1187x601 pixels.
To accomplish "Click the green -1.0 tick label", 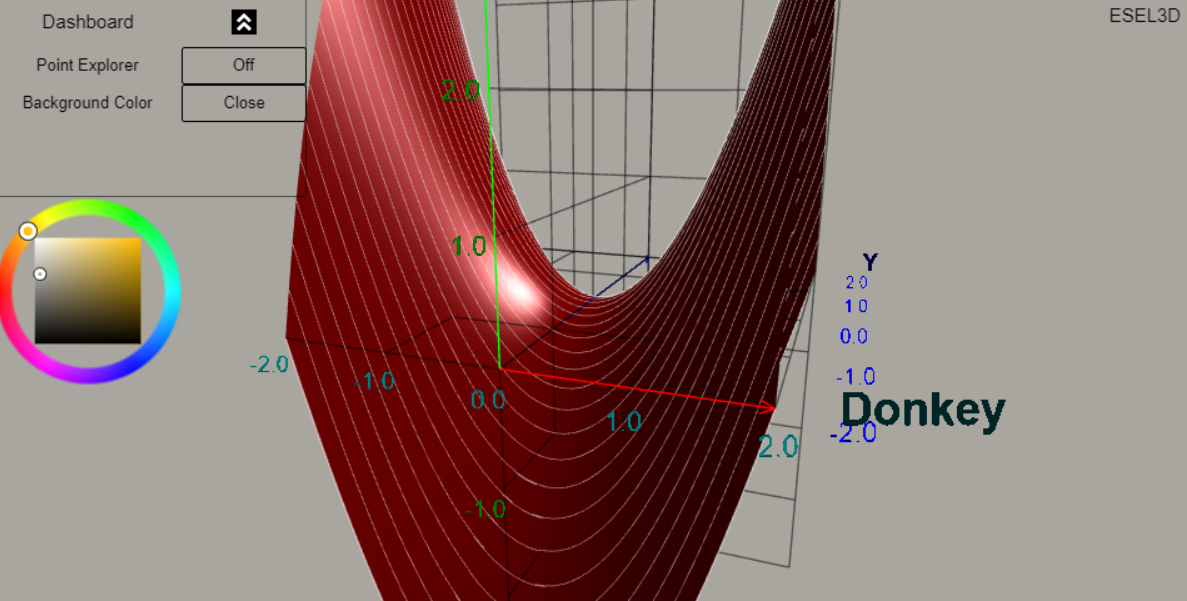I will [485, 509].
